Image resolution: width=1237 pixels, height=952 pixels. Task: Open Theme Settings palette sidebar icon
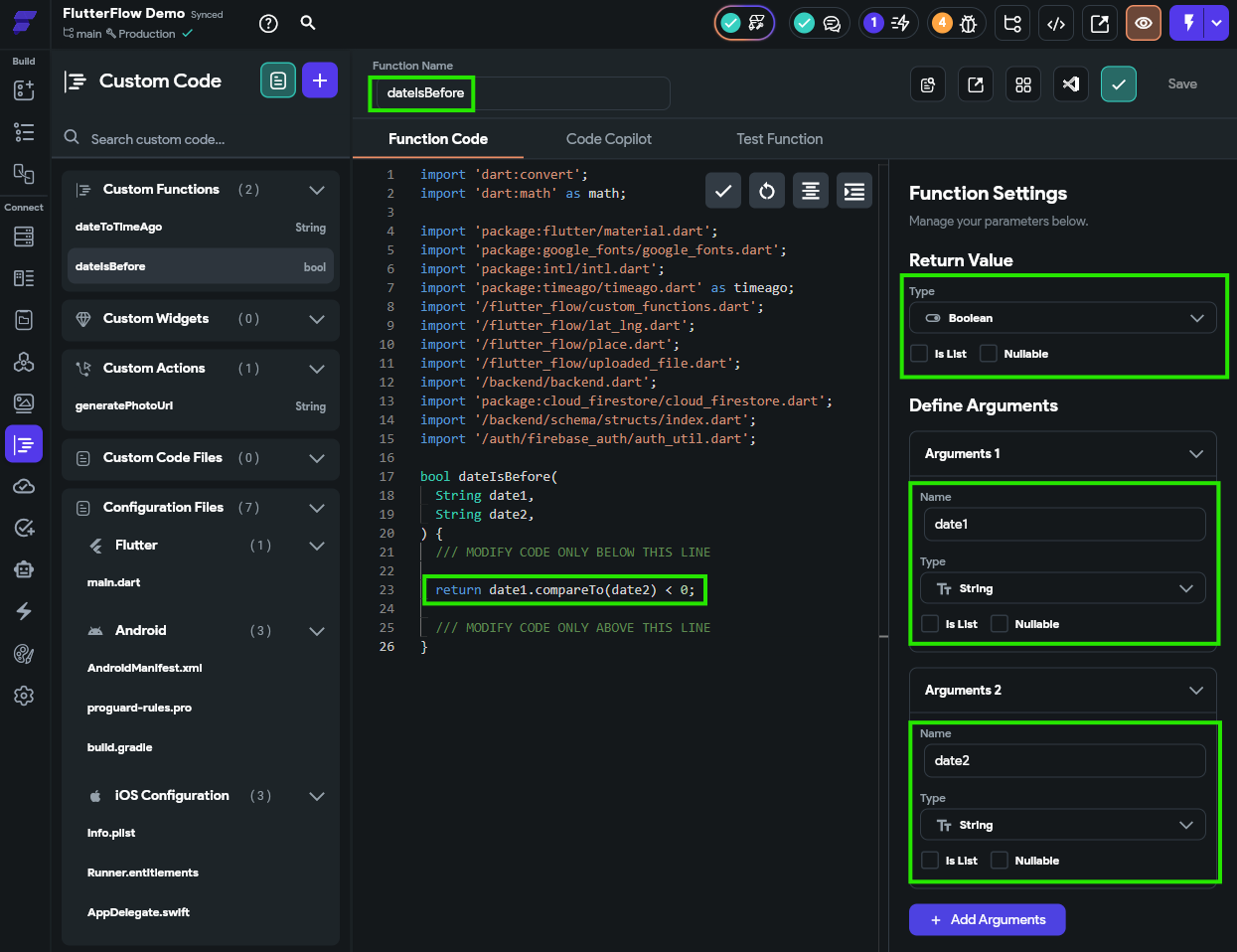24,653
